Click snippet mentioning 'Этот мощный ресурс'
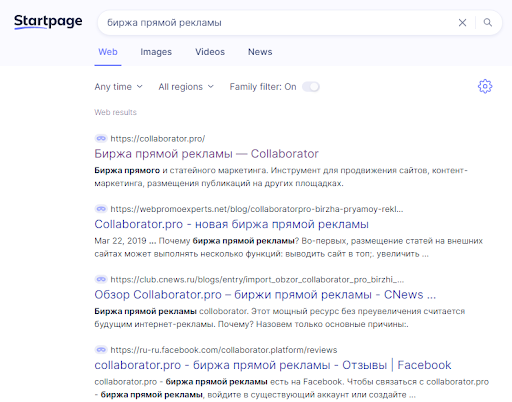This screenshot has width=512, height=402. pos(280,318)
